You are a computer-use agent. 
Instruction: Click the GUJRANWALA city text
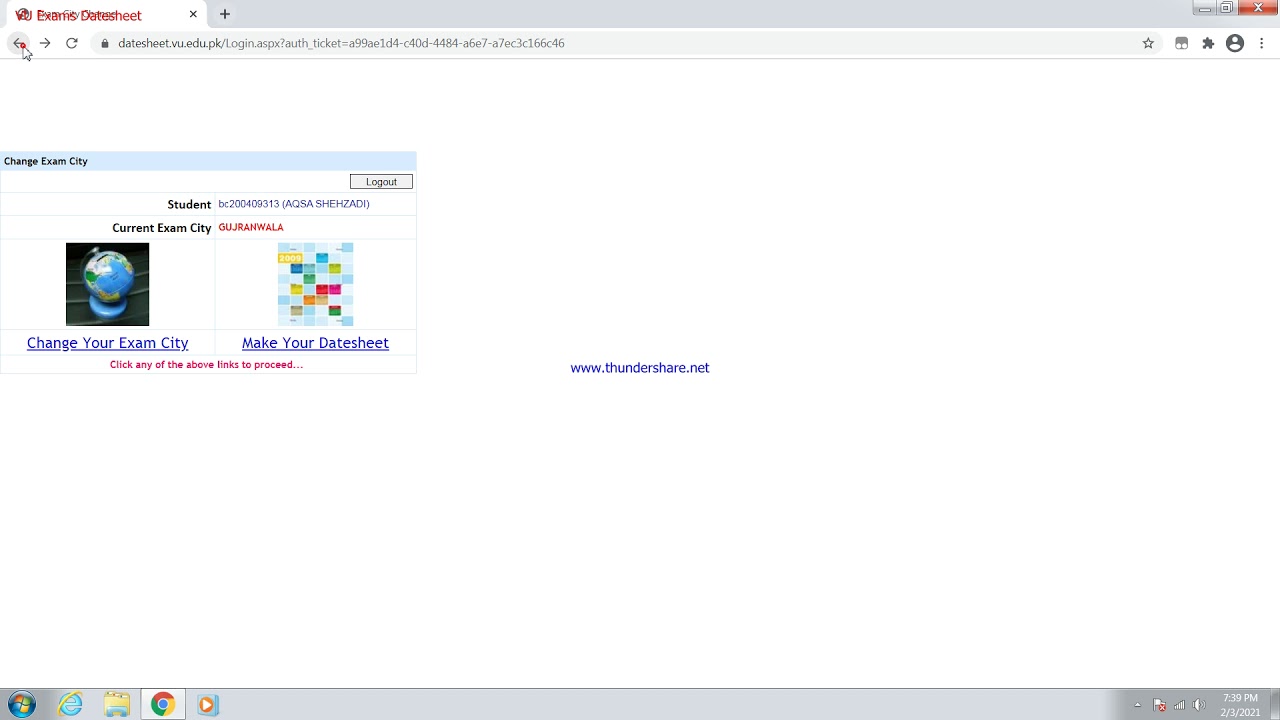tap(251, 228)
